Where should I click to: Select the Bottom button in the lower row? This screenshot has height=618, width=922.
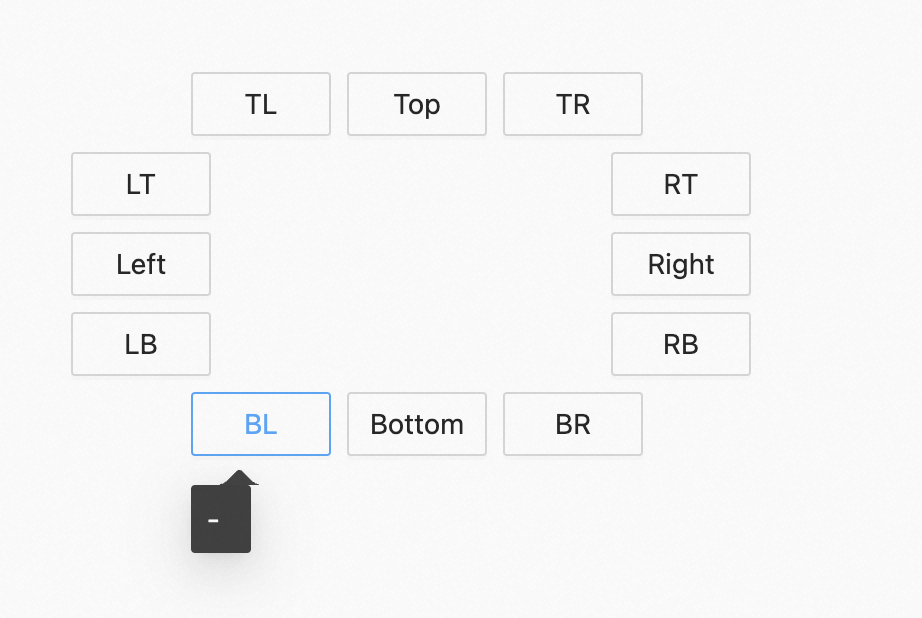point(416,424)
